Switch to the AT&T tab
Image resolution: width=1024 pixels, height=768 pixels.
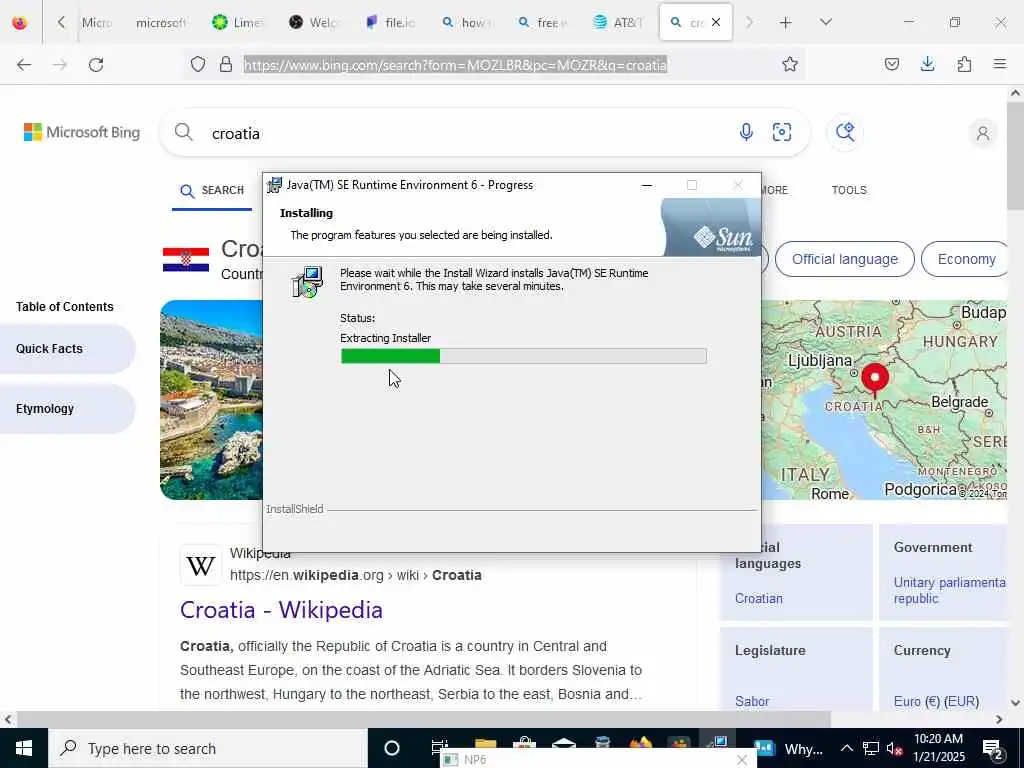pos(618,22)
